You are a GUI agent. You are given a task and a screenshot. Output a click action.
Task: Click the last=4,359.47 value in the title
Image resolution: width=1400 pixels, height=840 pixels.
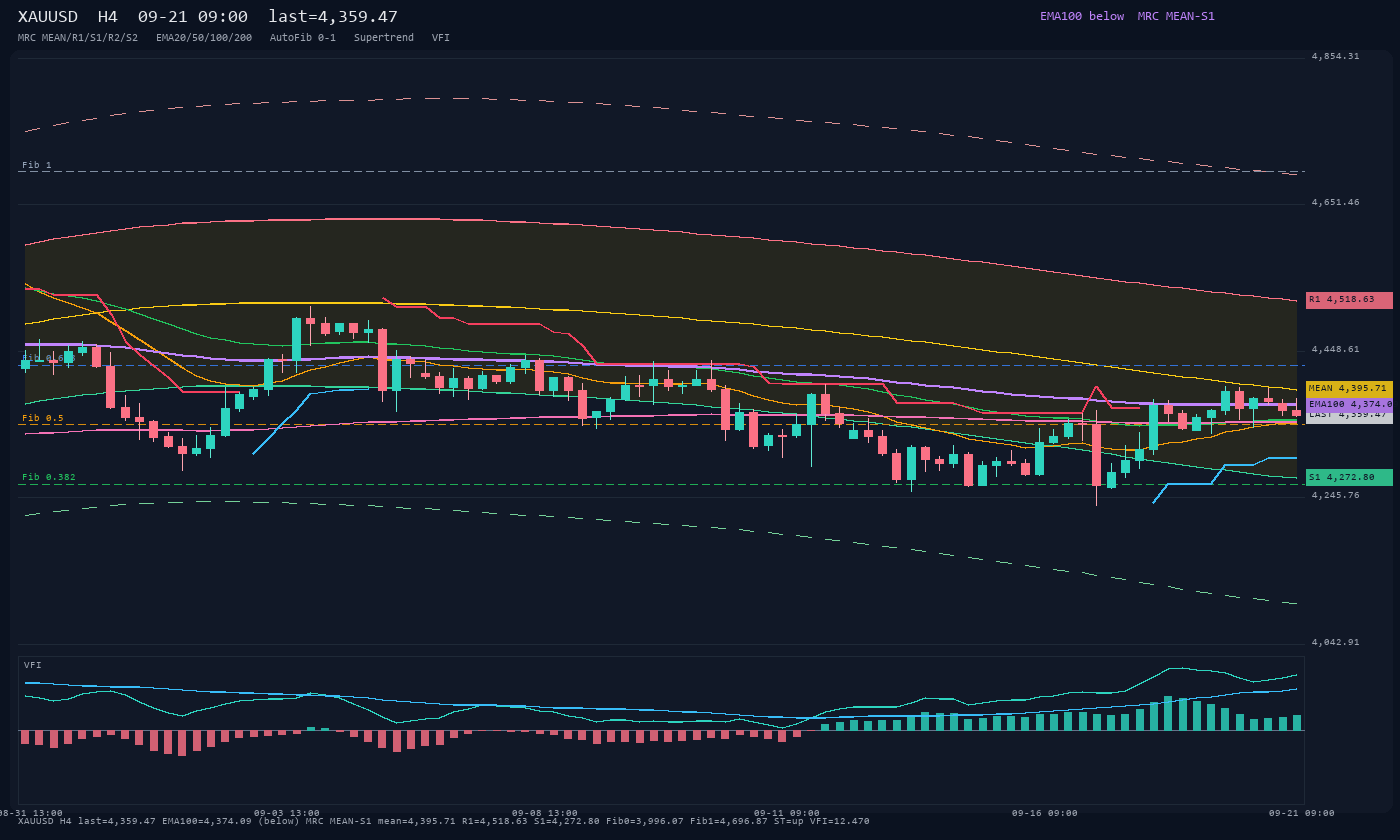pyautogui.click(x=333, y=17)
